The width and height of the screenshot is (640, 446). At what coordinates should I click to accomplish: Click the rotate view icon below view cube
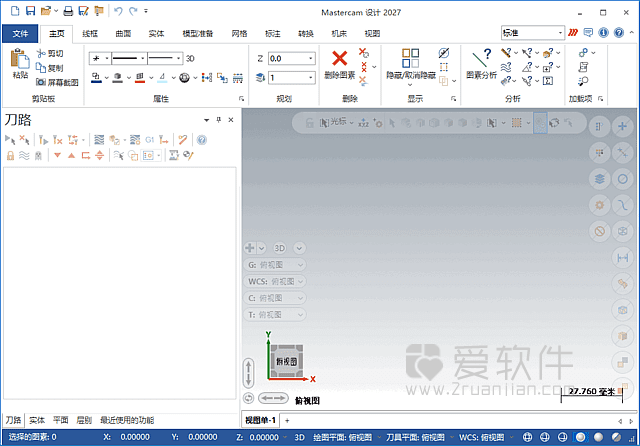click(x=248, y=398)
